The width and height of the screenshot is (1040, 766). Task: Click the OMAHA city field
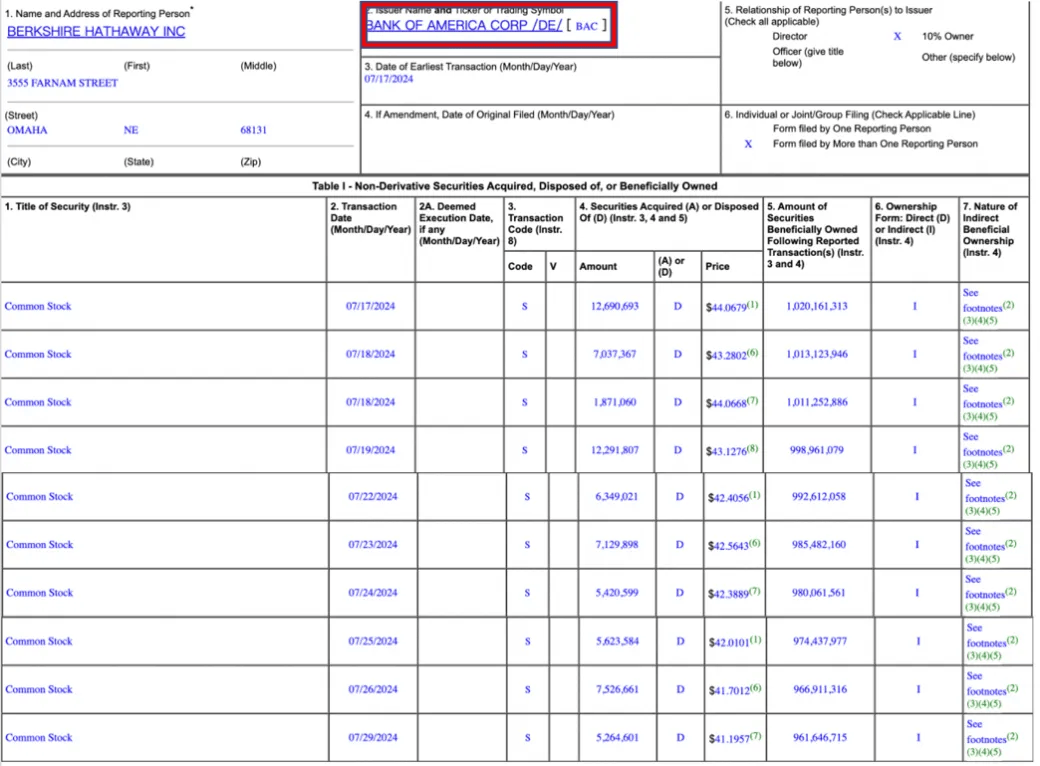(27, 130)
